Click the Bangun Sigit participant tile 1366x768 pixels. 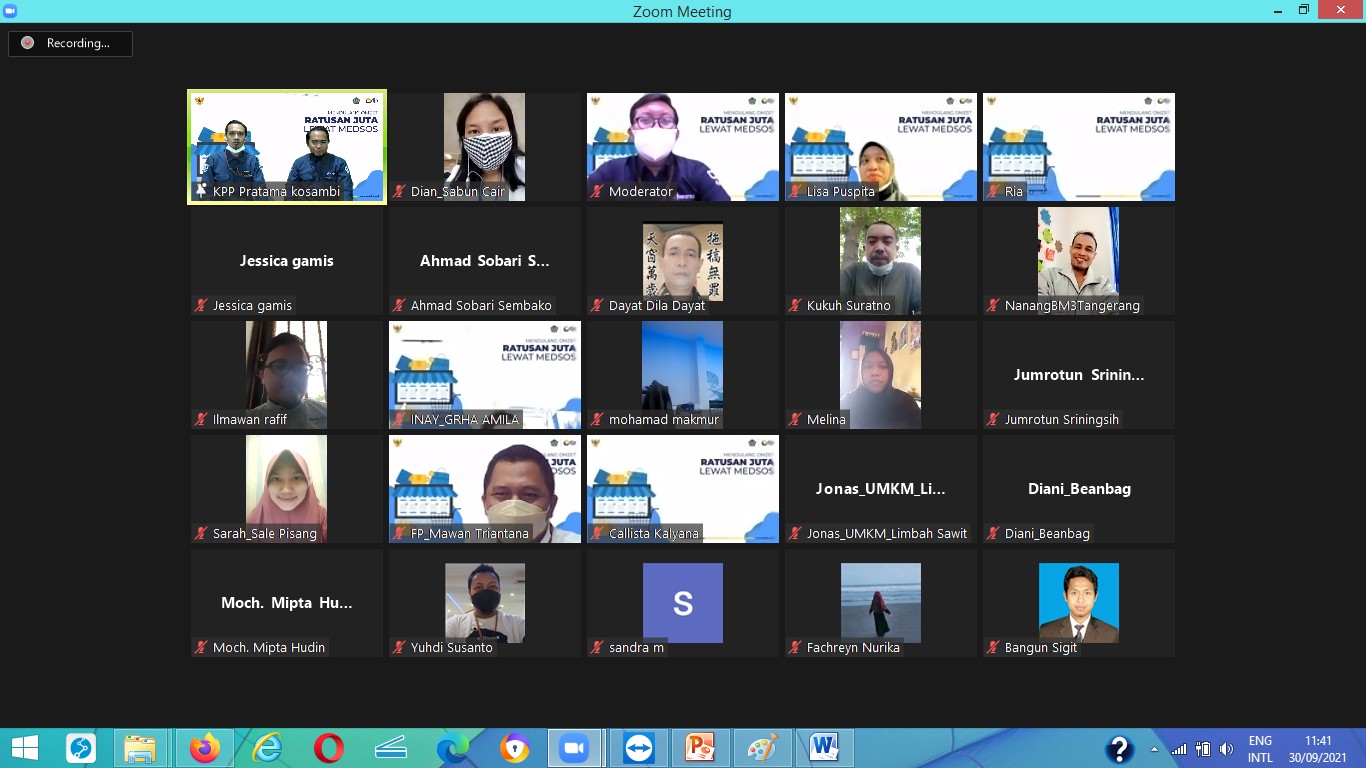click(x=1078, y=603)
